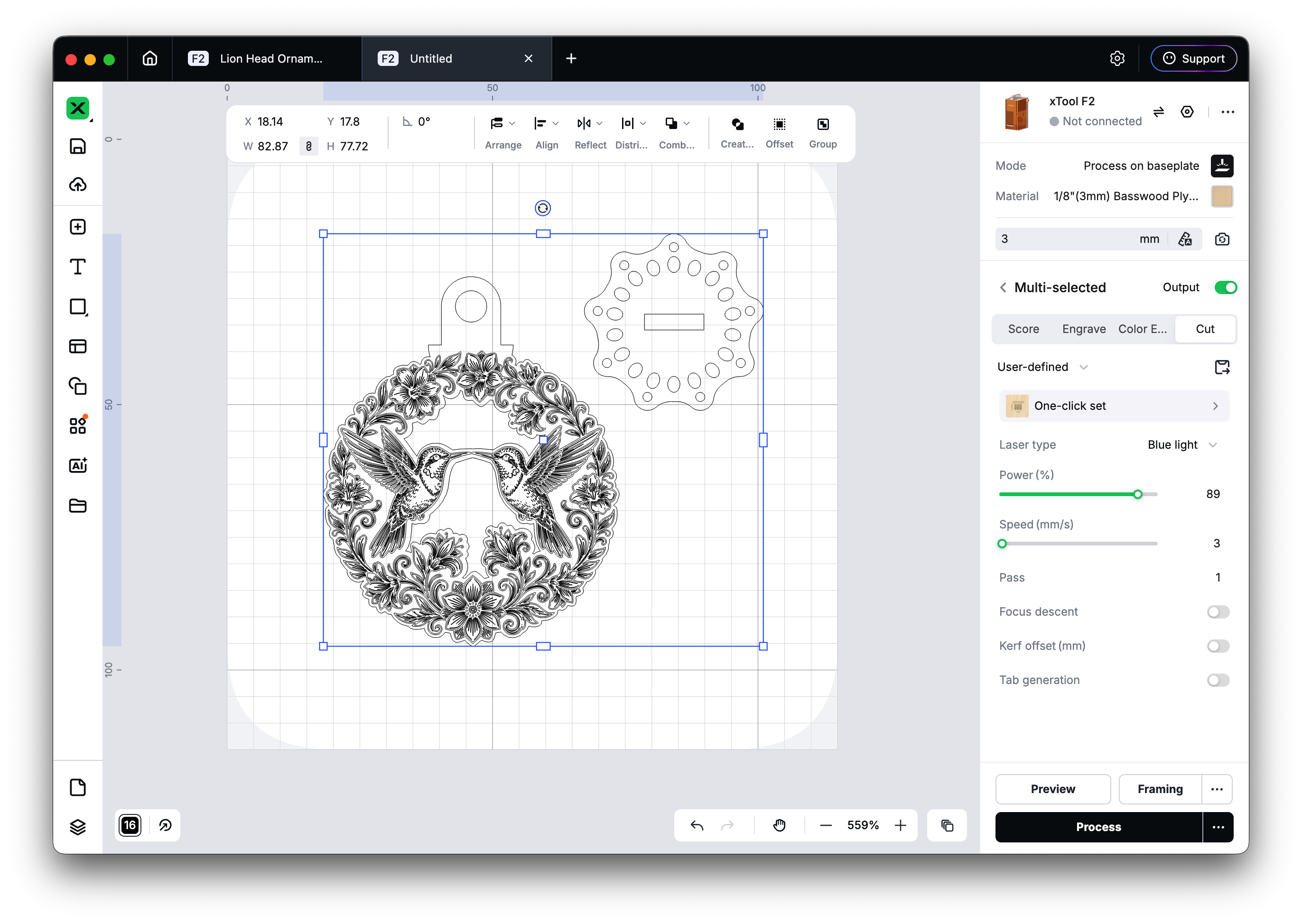Image resolution: width=1302 pixels, height=924 pixels.
Task: Open device target settings icon
Action: click(x=1187, y=111)
